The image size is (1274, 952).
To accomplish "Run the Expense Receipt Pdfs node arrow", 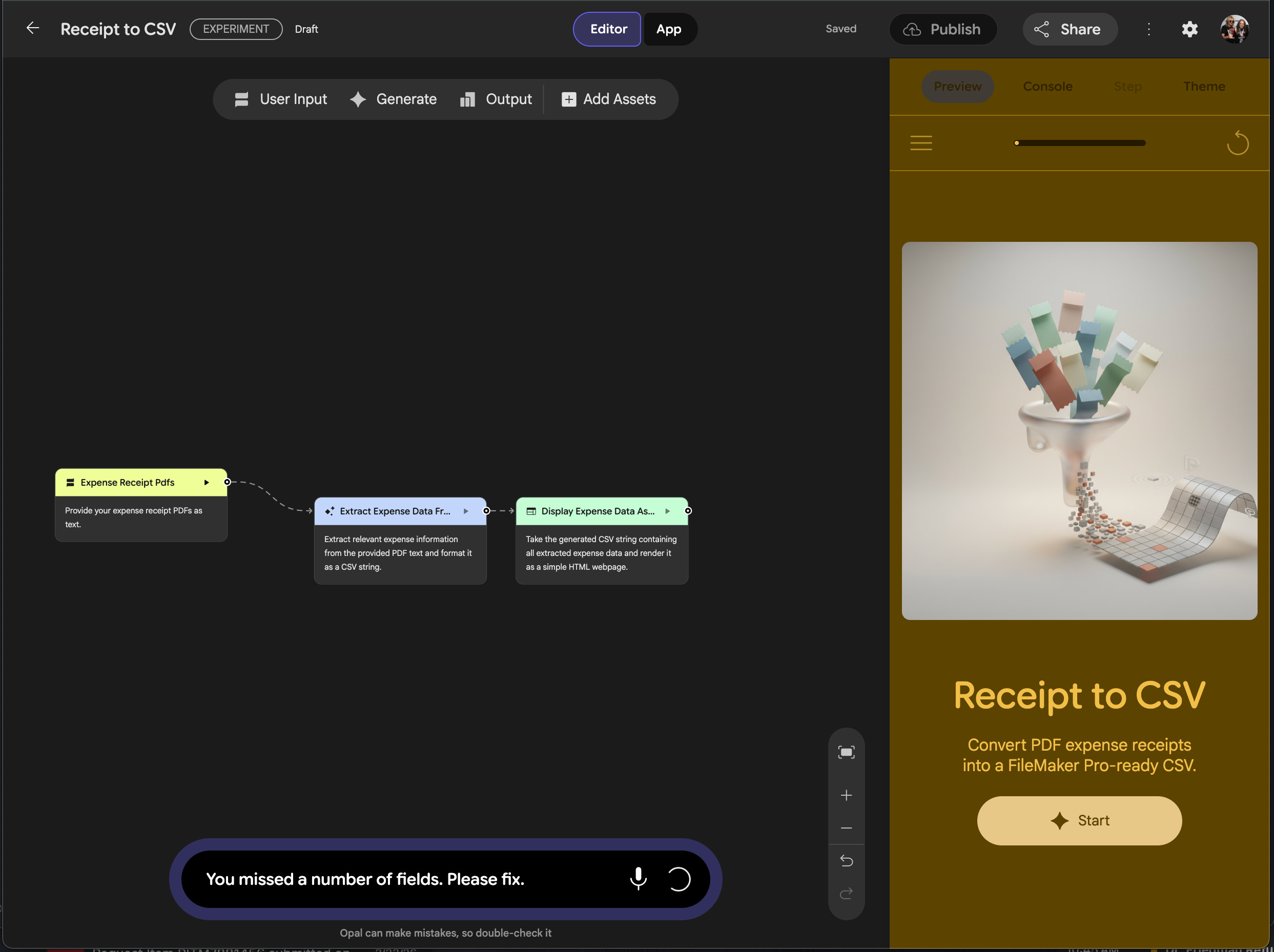I will (206, 483).
